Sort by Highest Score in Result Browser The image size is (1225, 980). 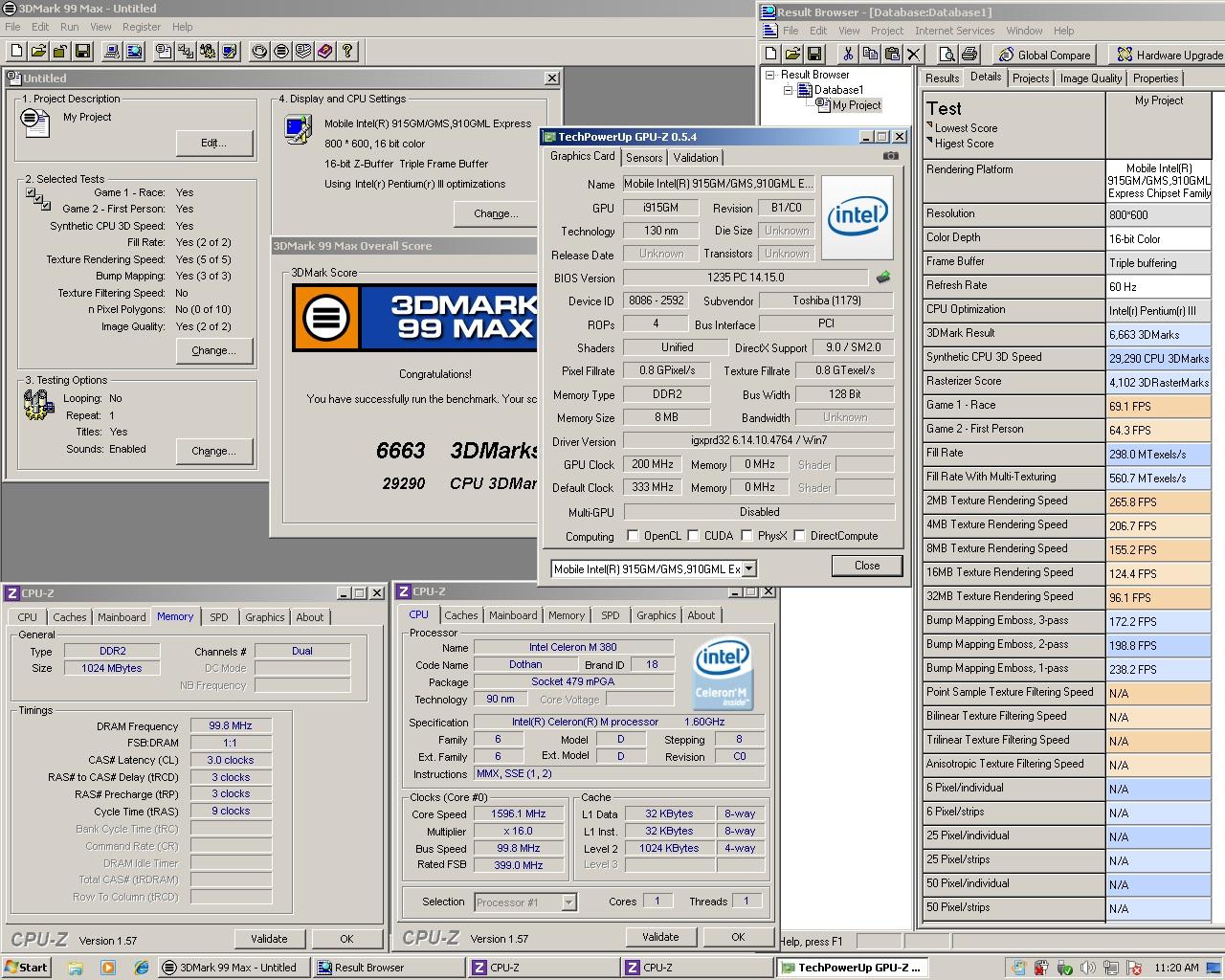click(963, 144)
